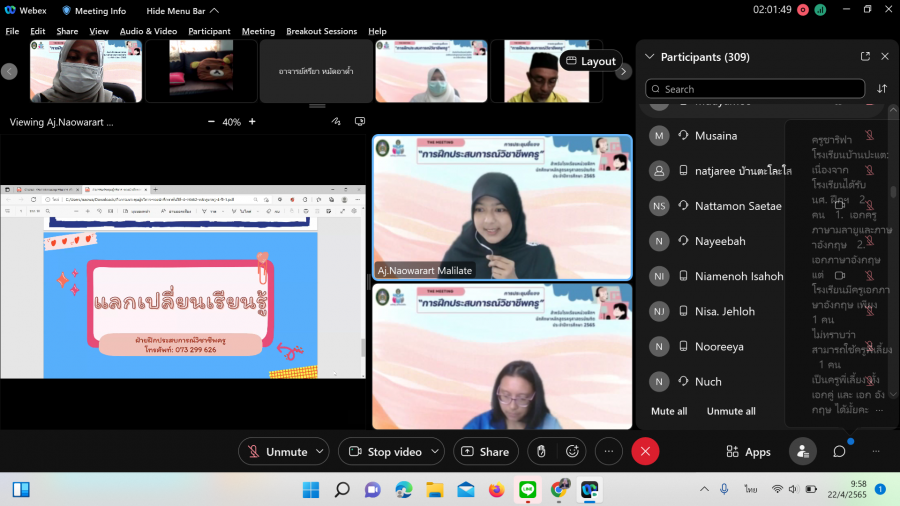The width and height of the screenshot is (900, 506).
Task: Open the Layout options button
Action: pyautogui.click(x=590, y=61)
